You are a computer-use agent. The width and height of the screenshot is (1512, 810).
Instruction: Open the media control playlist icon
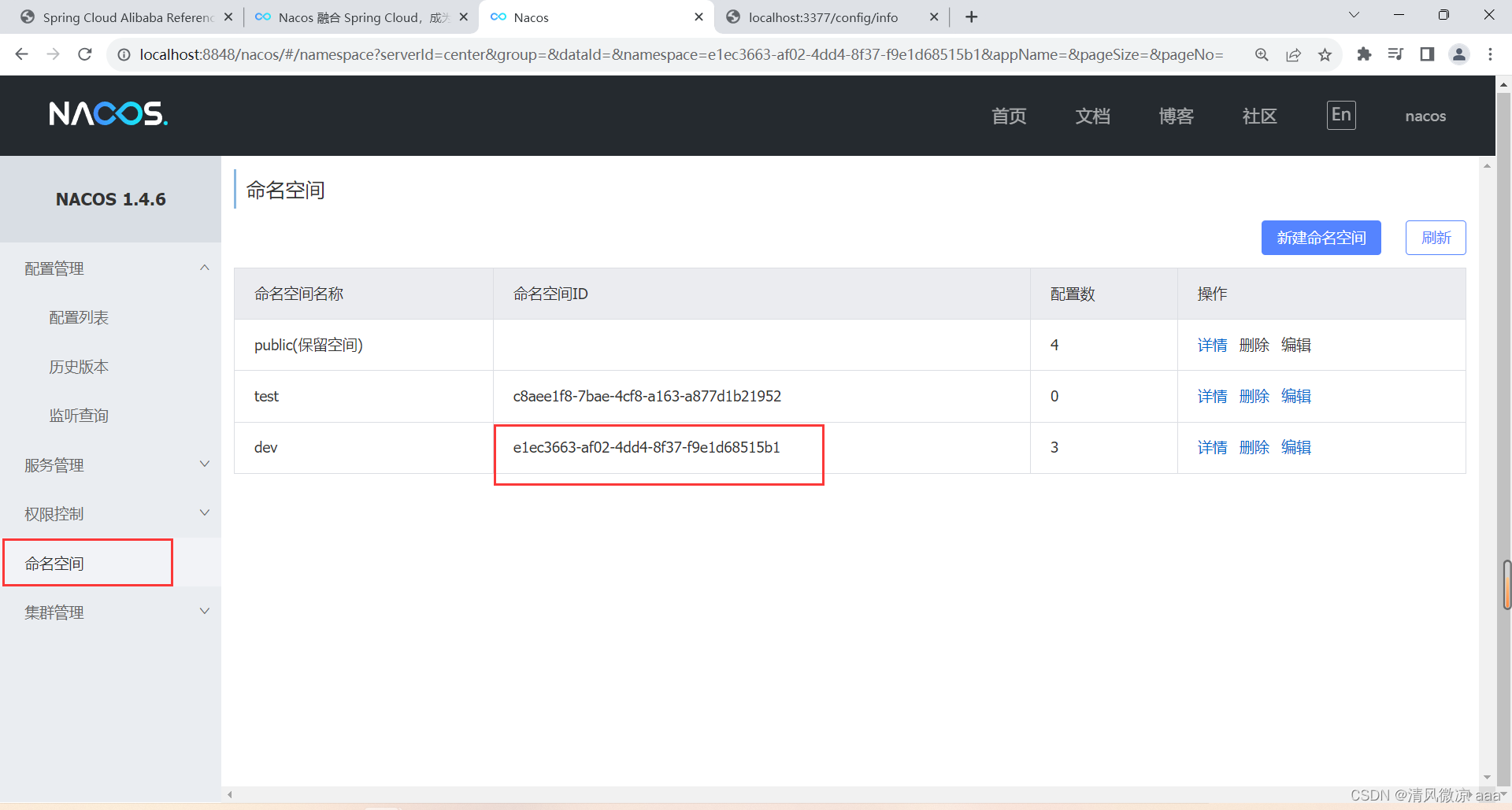(1395, 54)
